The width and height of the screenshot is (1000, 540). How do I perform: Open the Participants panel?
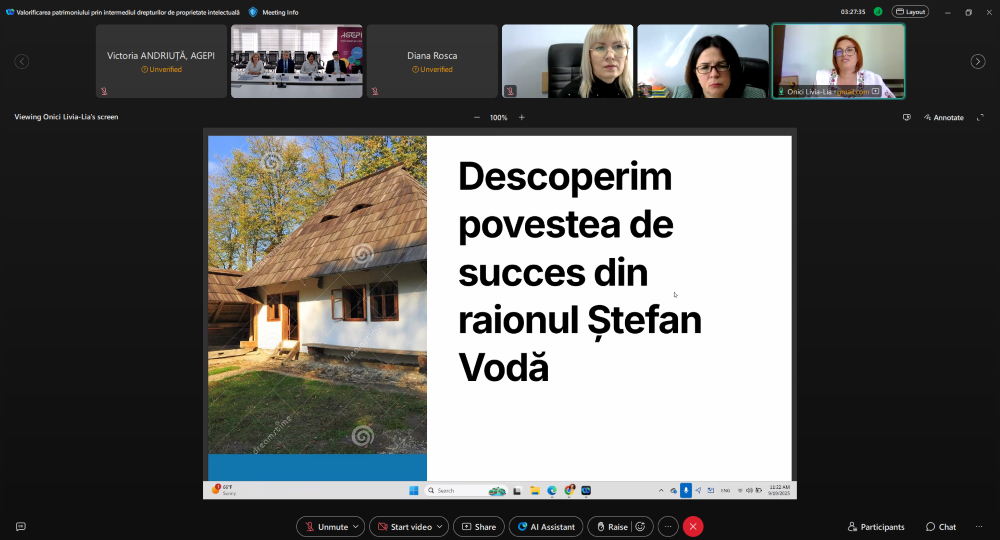pyautogui.click(x=876, y=526)
